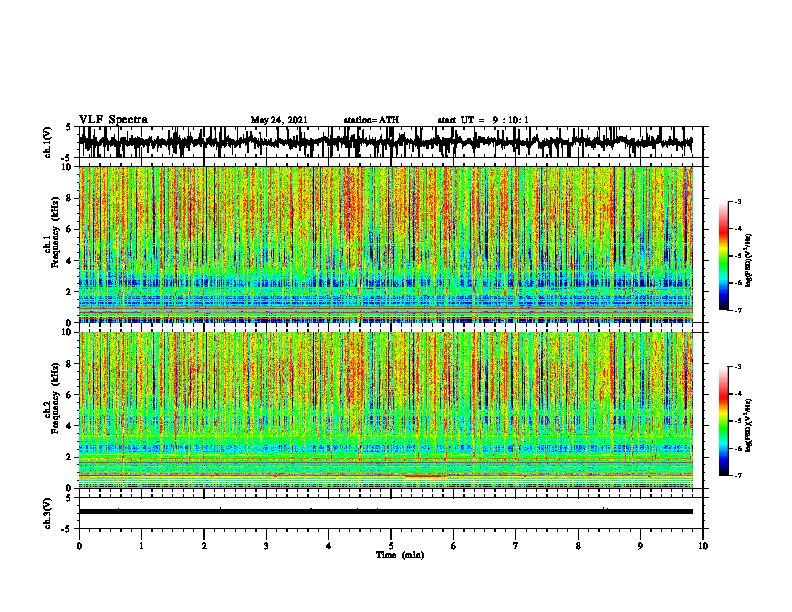Viewport: 792px width, 612px height.
Task: Click the ch.2 color bar log(PSD) label
Action: click(x=749, y=423)
